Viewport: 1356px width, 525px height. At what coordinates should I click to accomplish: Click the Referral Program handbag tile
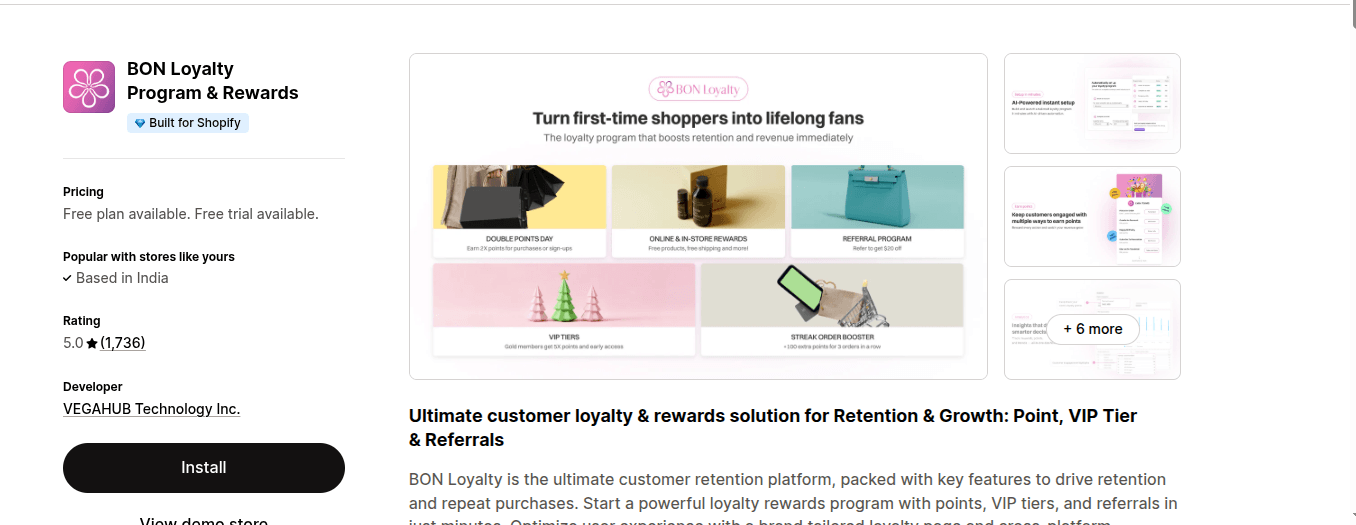[877, 210]
